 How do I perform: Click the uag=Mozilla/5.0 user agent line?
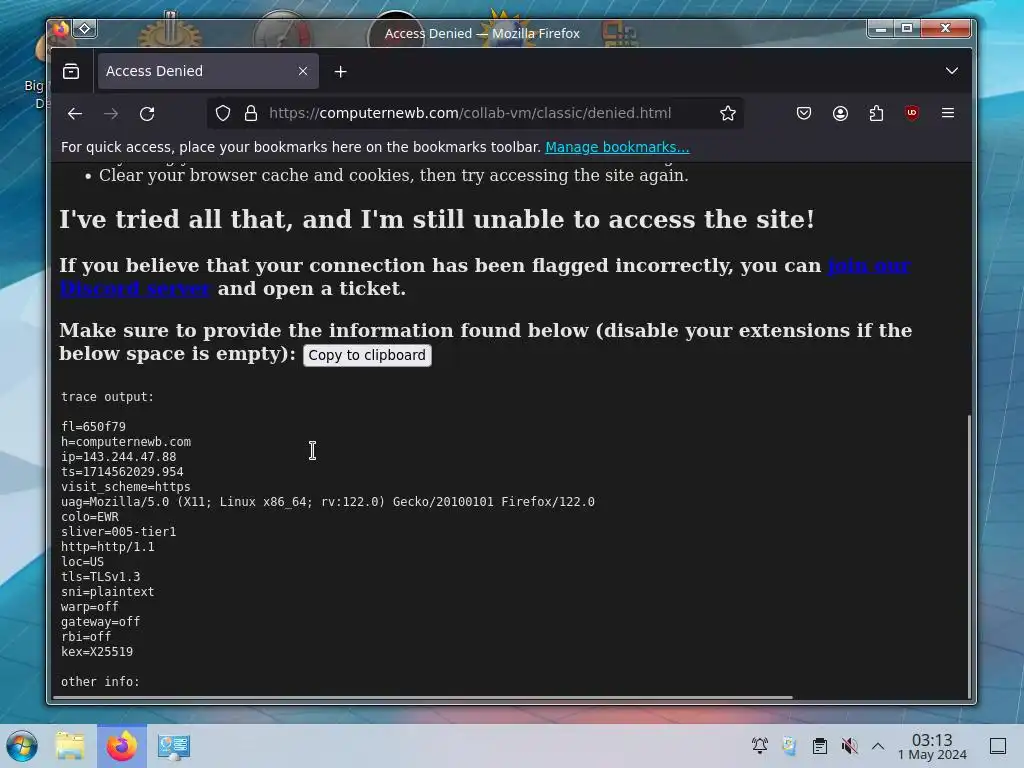pyautogui.click(x=328, y=502)
